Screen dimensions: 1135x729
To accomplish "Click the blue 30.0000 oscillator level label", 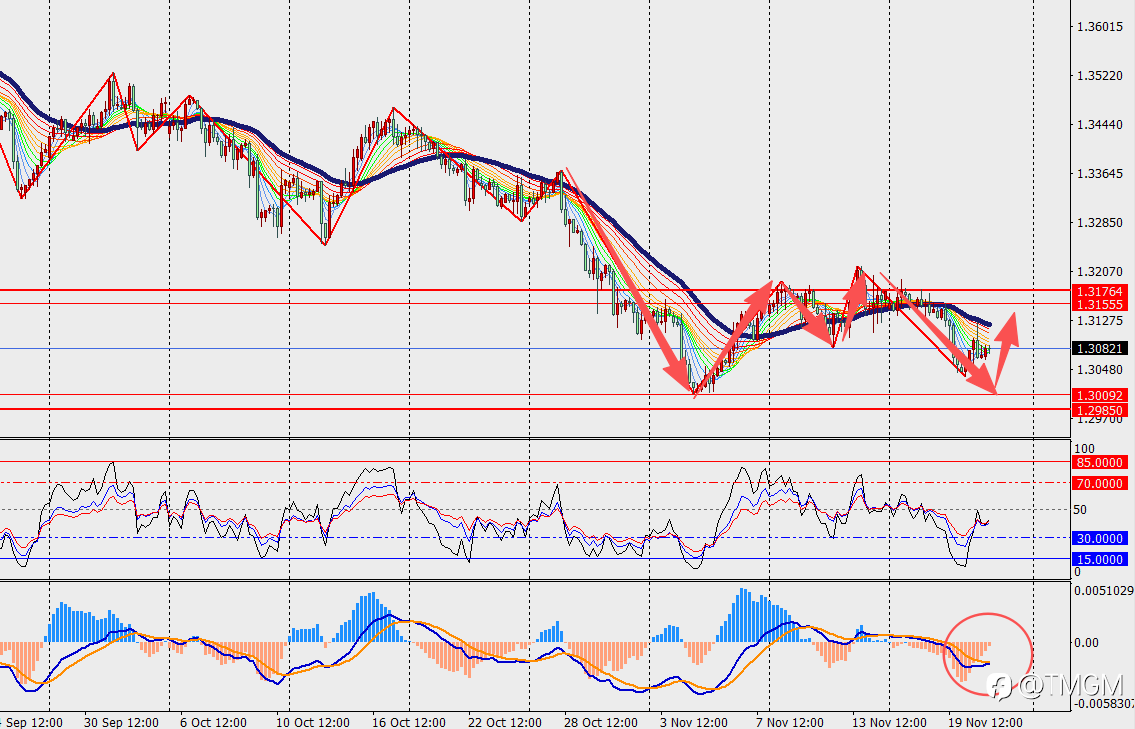I will pyautogui.click(x=1099, y=538).
